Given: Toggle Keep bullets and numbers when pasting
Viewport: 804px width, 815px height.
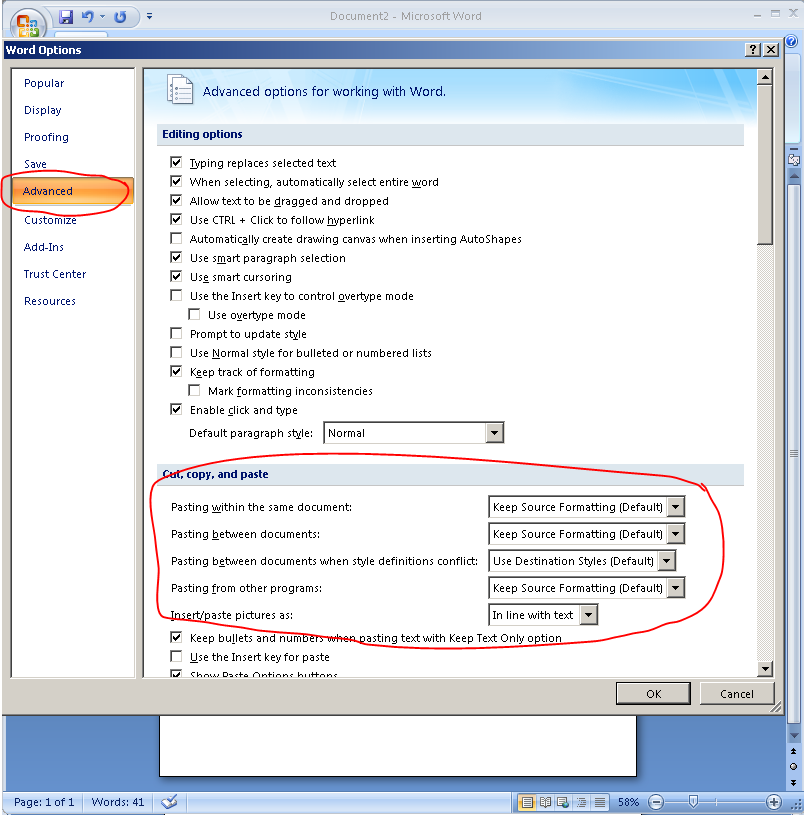Looking at the screenshot, I should point(176,637).
